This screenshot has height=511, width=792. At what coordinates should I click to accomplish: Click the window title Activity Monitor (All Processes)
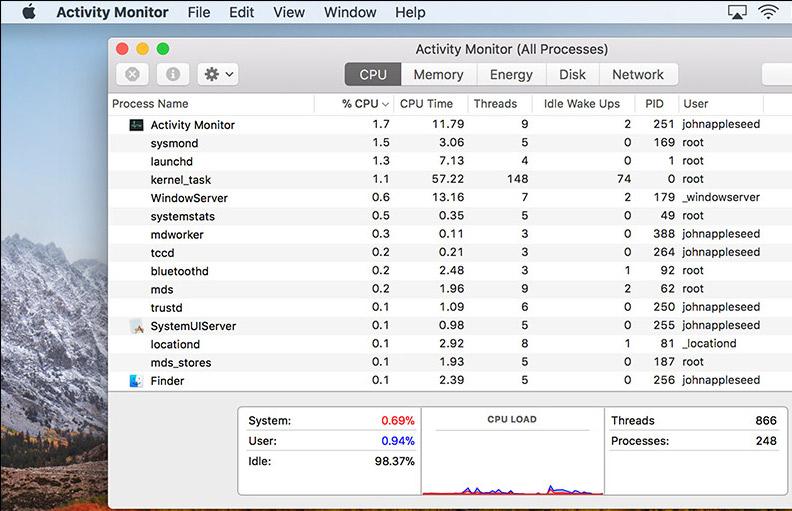(x=511, y=49)
